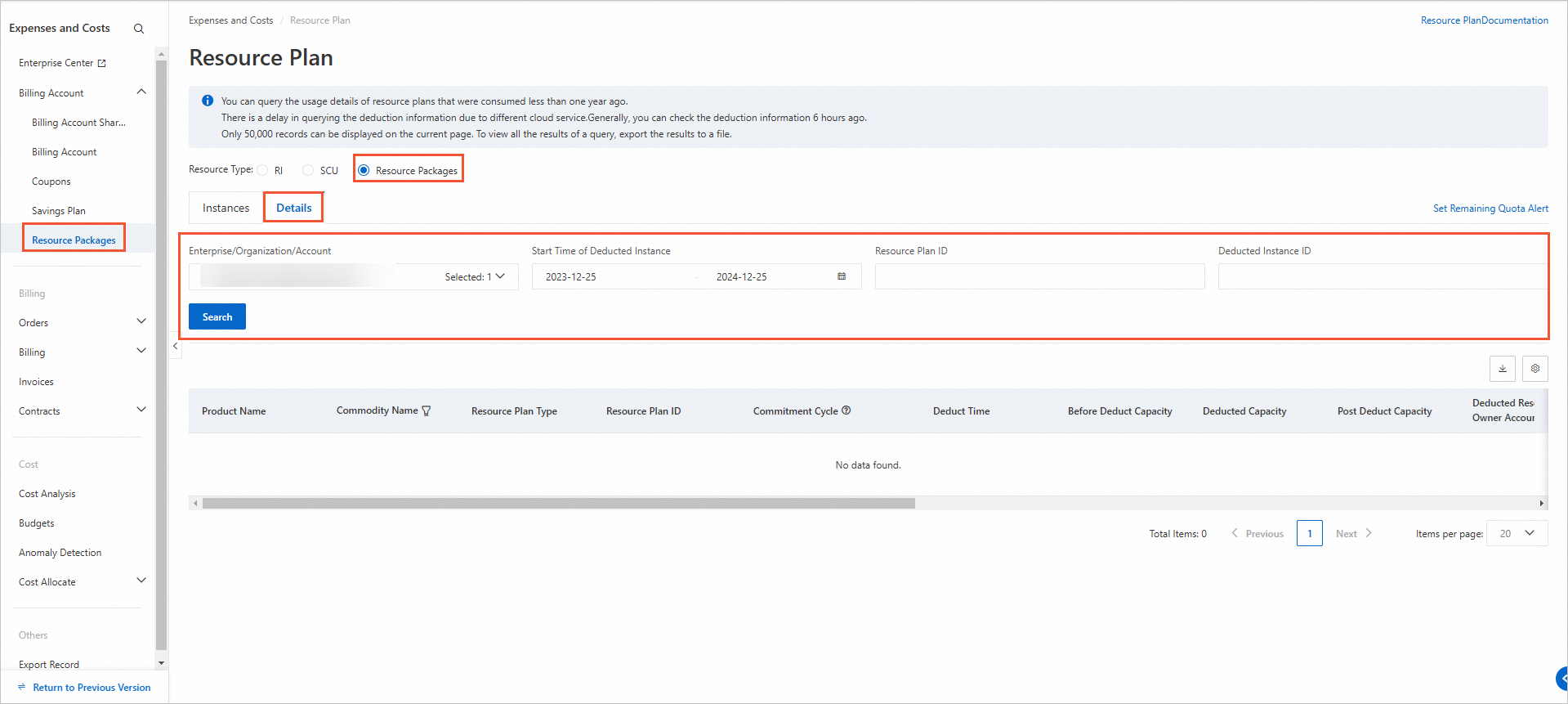The width and height of the screenshot is (1568, 704).
Task: Click the Before Deduct Capacity column header
Action: pyautogui.click(x=1119, y=411)
